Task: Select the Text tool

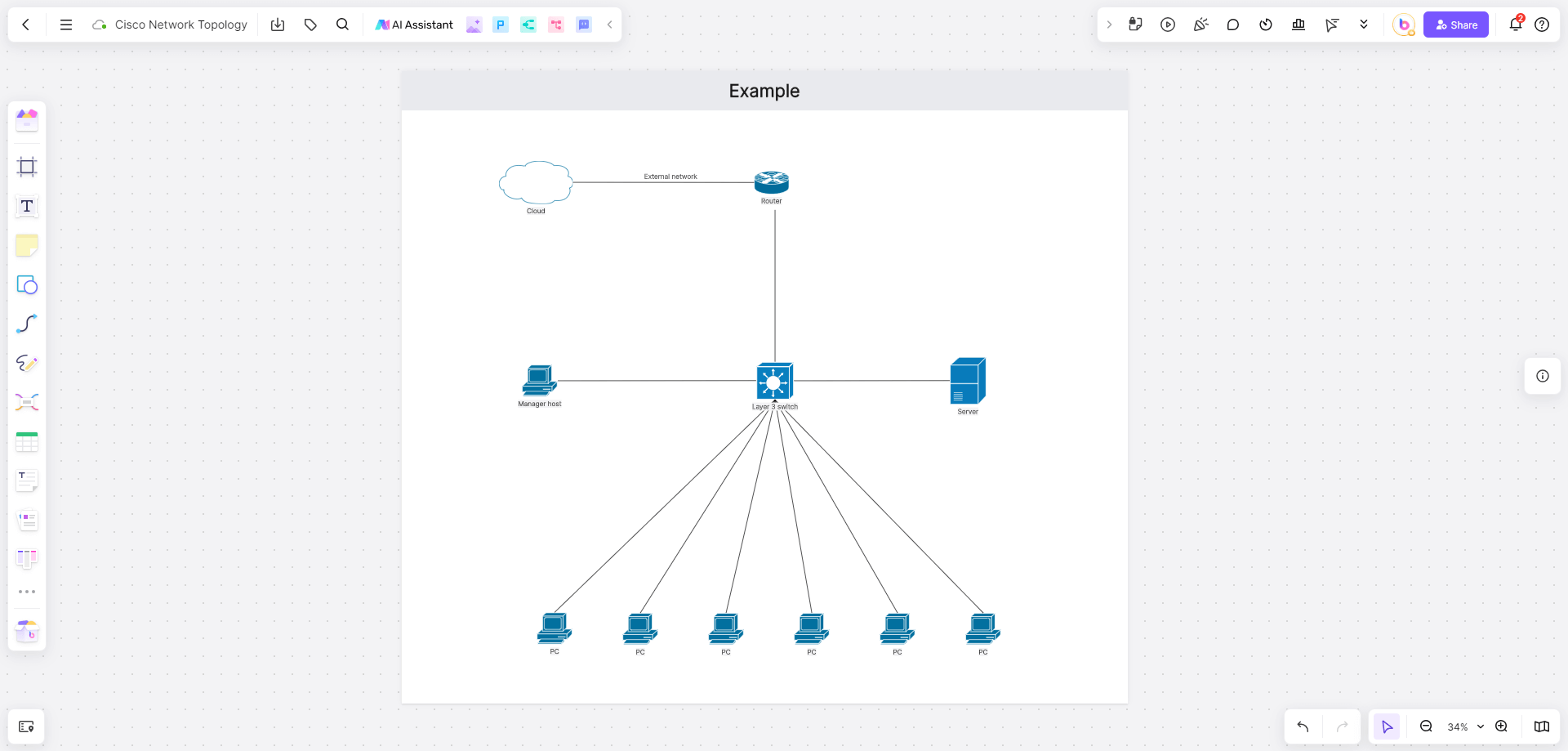Action: (x=27, y=206)
